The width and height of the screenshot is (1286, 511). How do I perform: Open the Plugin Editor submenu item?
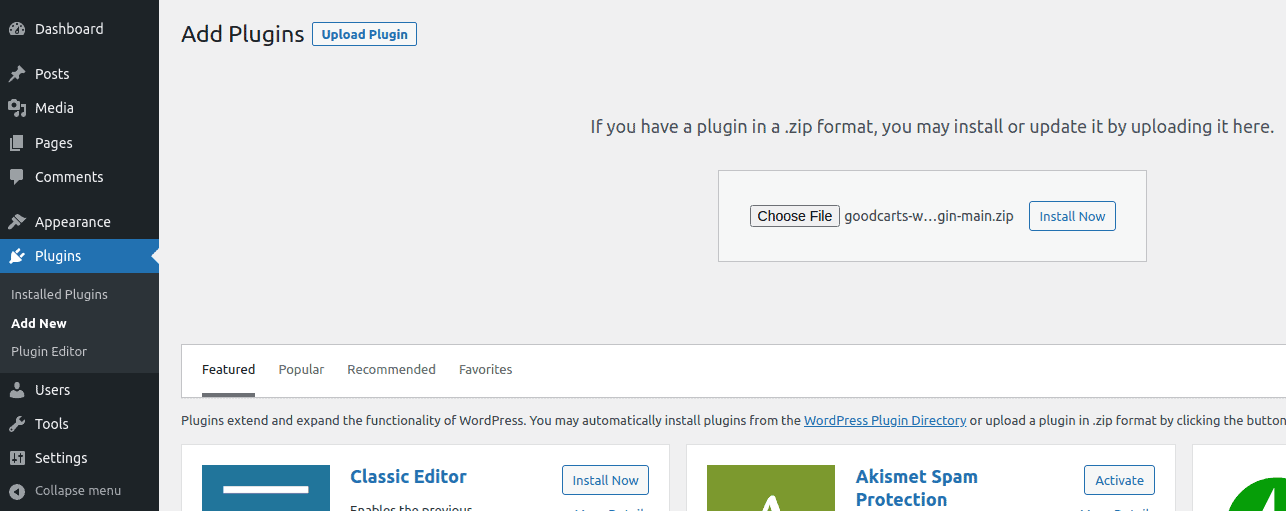point(49,352)
